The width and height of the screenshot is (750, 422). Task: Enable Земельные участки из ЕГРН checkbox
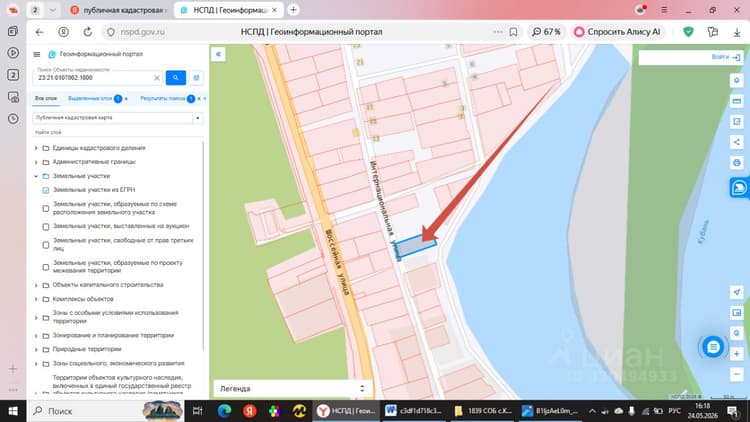point(45,190)
